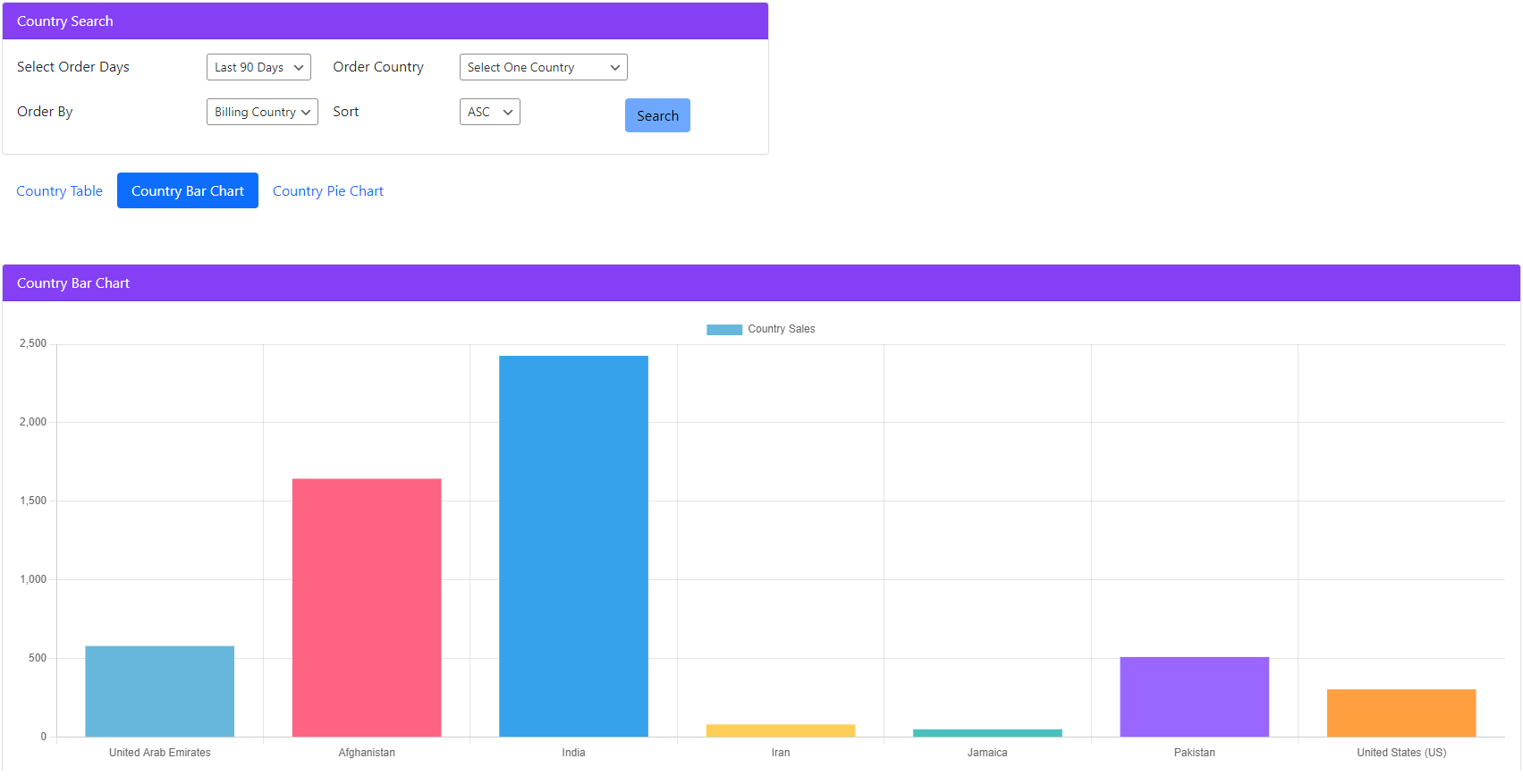Image resolution: width=1523 pixels, height=784 pixels.
Task: Click the 2,000 y-axis value
Action: pyautogui.click(x=33, y=422)
